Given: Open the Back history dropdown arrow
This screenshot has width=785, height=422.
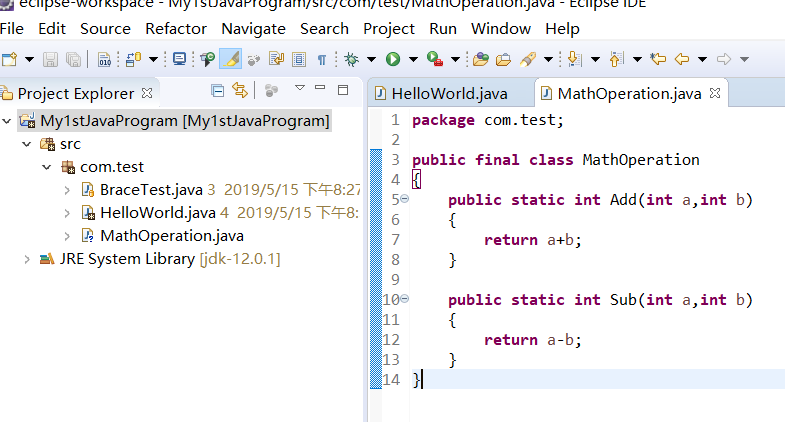Looking at the screenshot, I should click(702, 59).
